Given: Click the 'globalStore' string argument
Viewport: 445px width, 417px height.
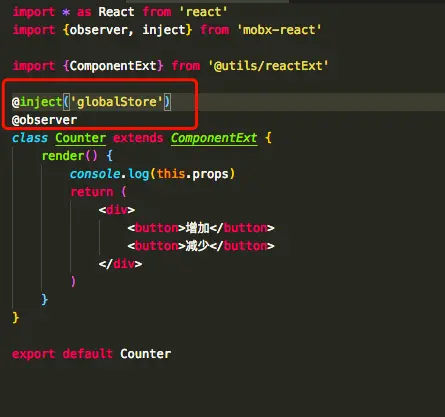Looking at the screenshot, I should click(x=117, y=102).
